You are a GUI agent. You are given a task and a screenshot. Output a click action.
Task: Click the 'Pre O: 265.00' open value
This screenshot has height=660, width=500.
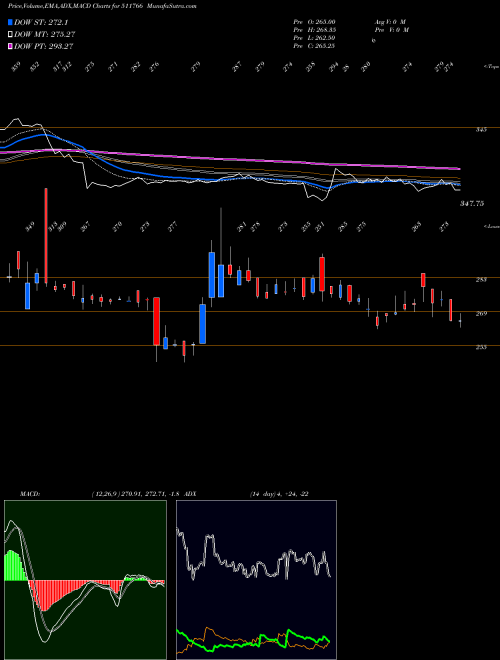(314, 22)
